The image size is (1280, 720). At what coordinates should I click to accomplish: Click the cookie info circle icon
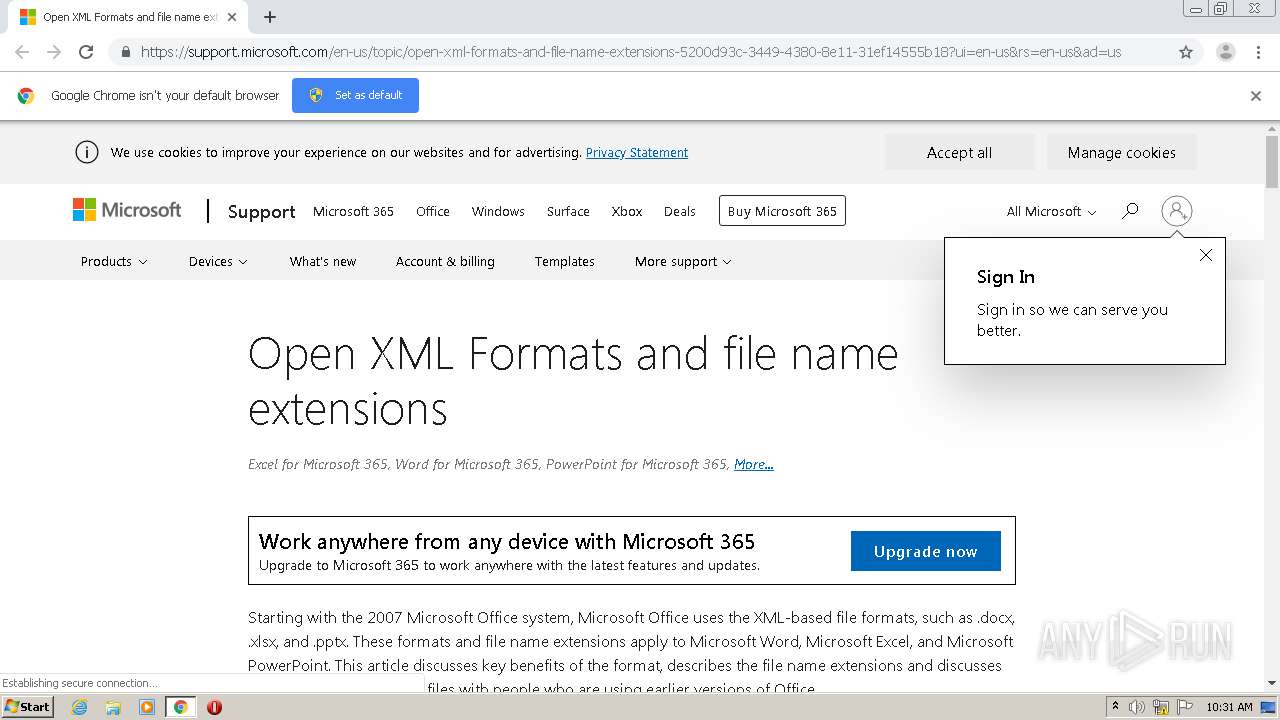tap(87, 152)
